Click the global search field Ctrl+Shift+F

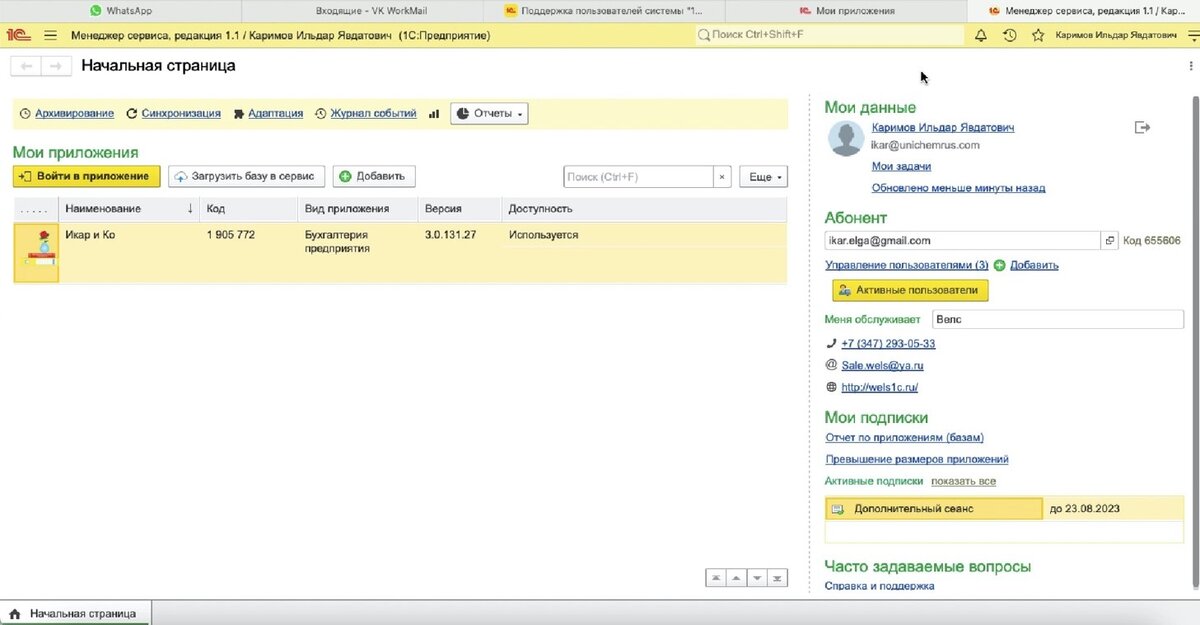tap(828, 35)
